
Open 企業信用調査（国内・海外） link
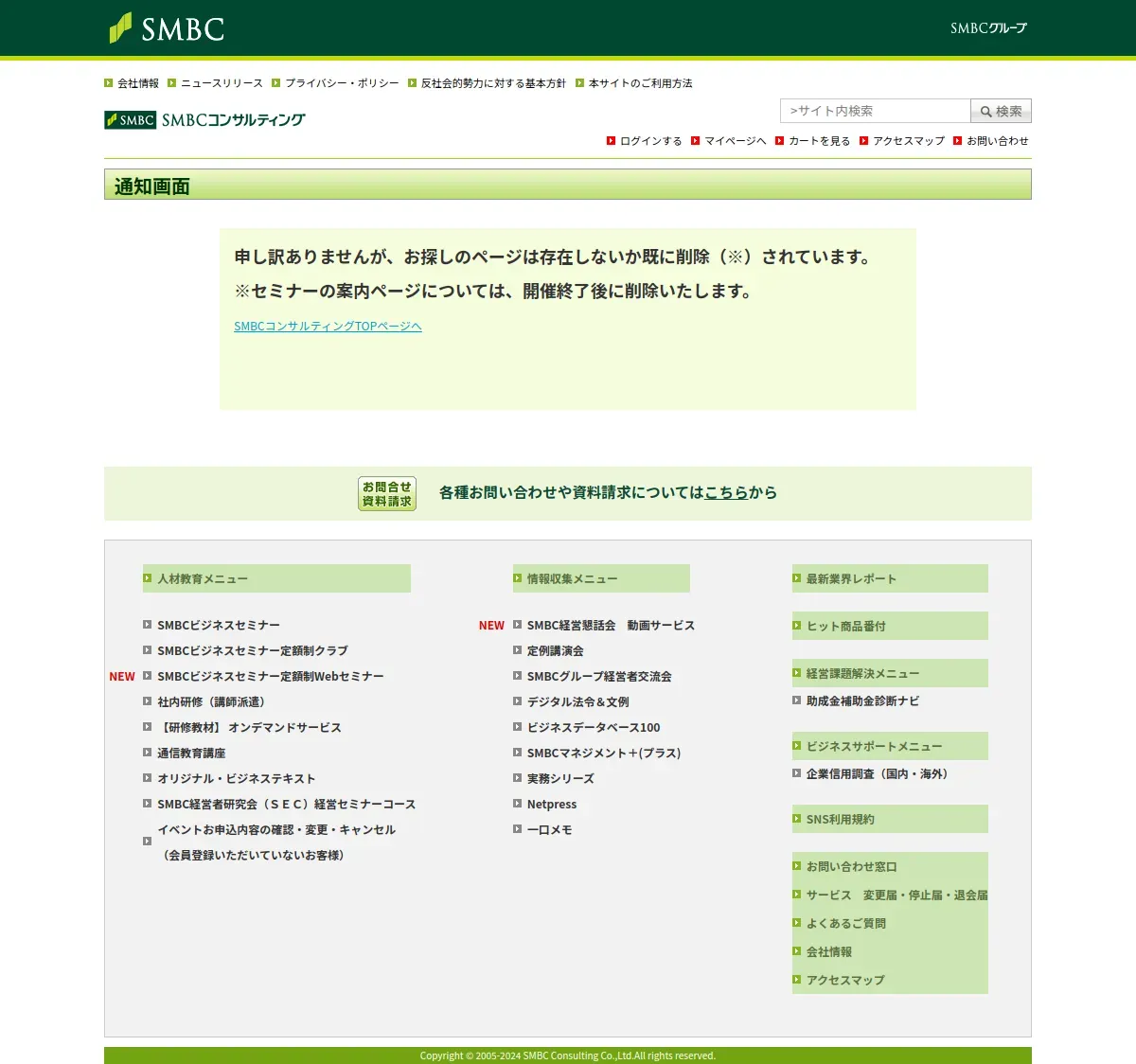point(880,774)
